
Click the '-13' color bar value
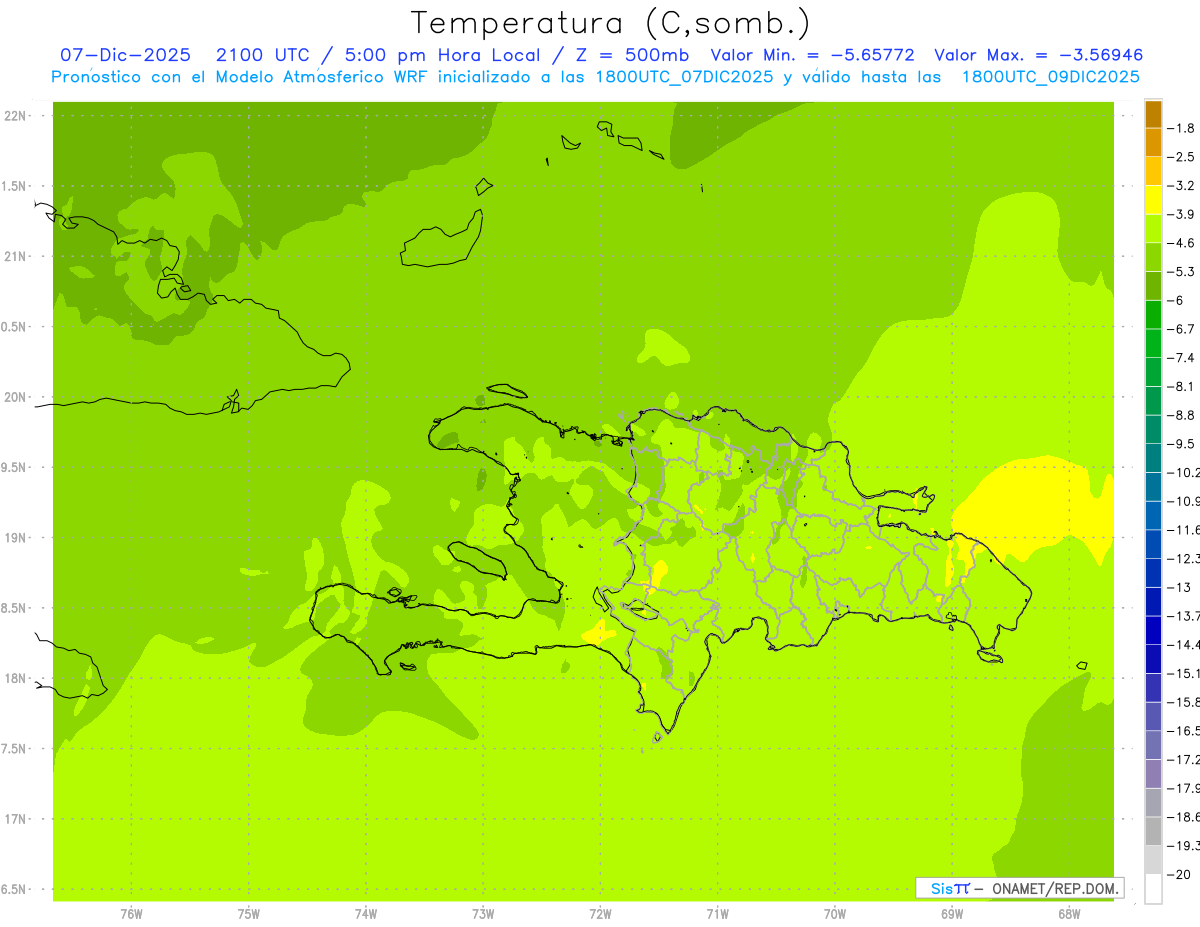1179,587
